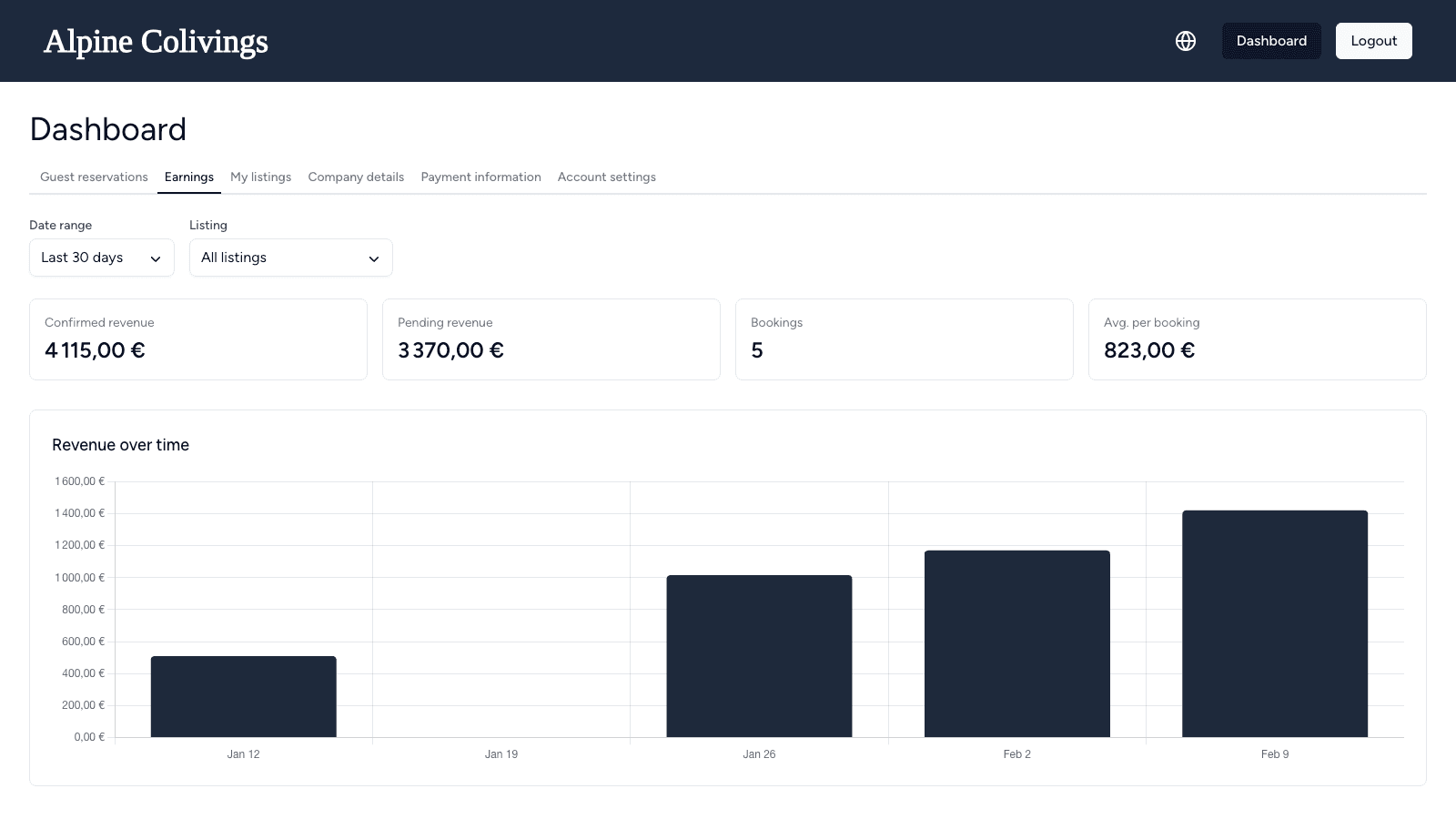Select the Bookings stat card
The width and height of the screenshot is (1456, 819).
[x=905, y=339]
